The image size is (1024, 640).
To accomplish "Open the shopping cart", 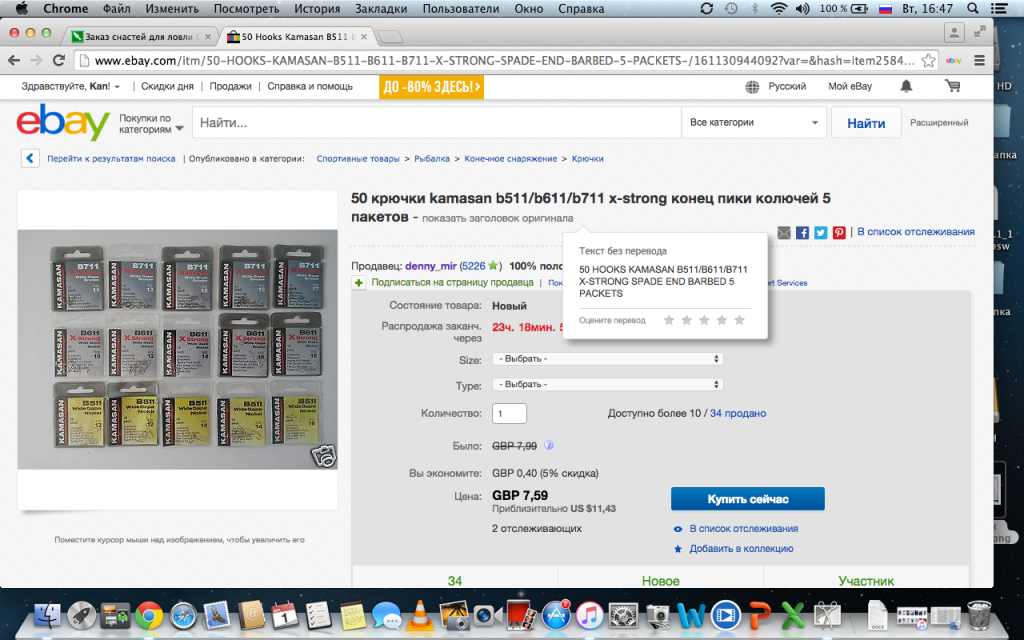I will coord(953,86).
